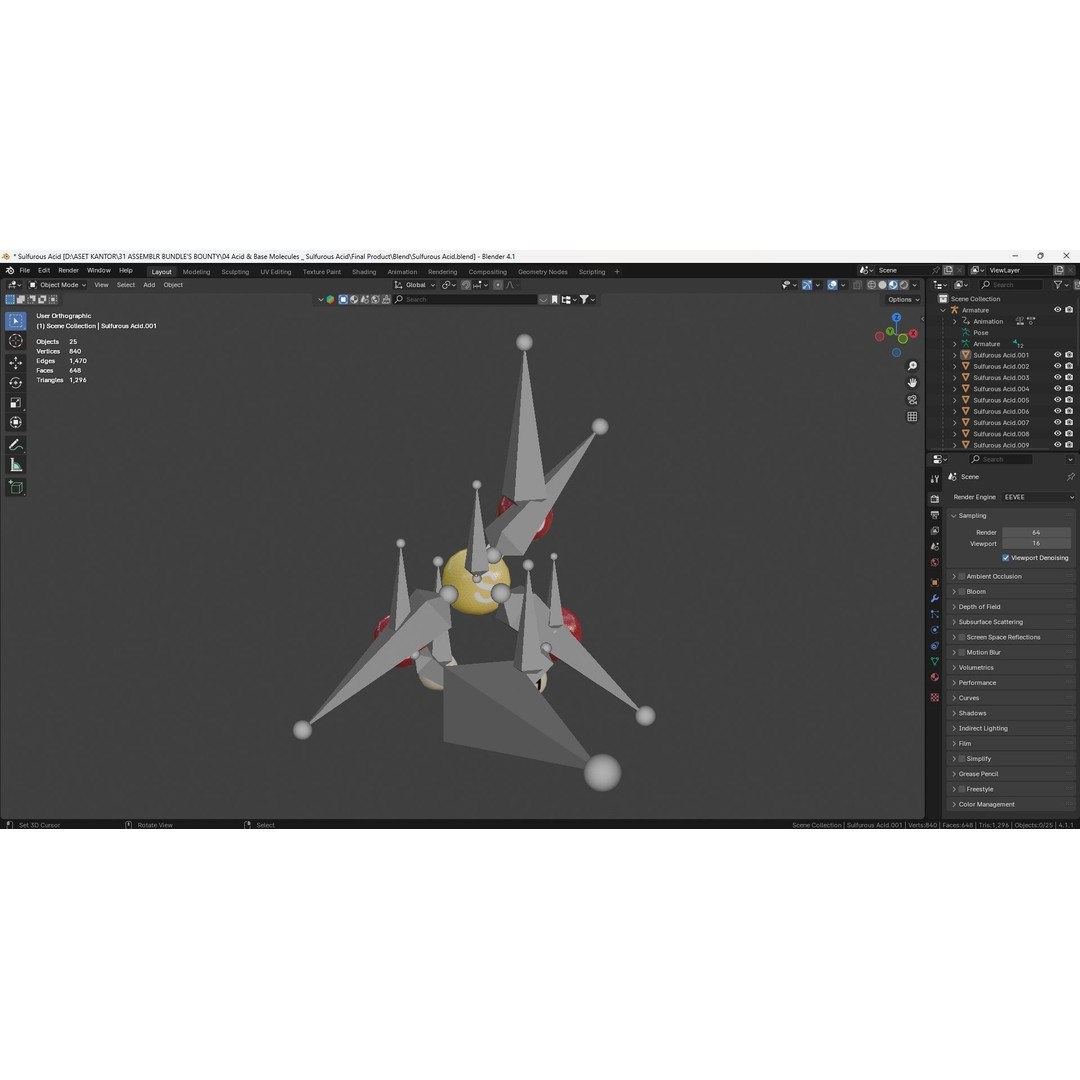This screenshot has height=1080, width=1080.
Task: Activate the Rotate tool
Action: coord(16,382)
